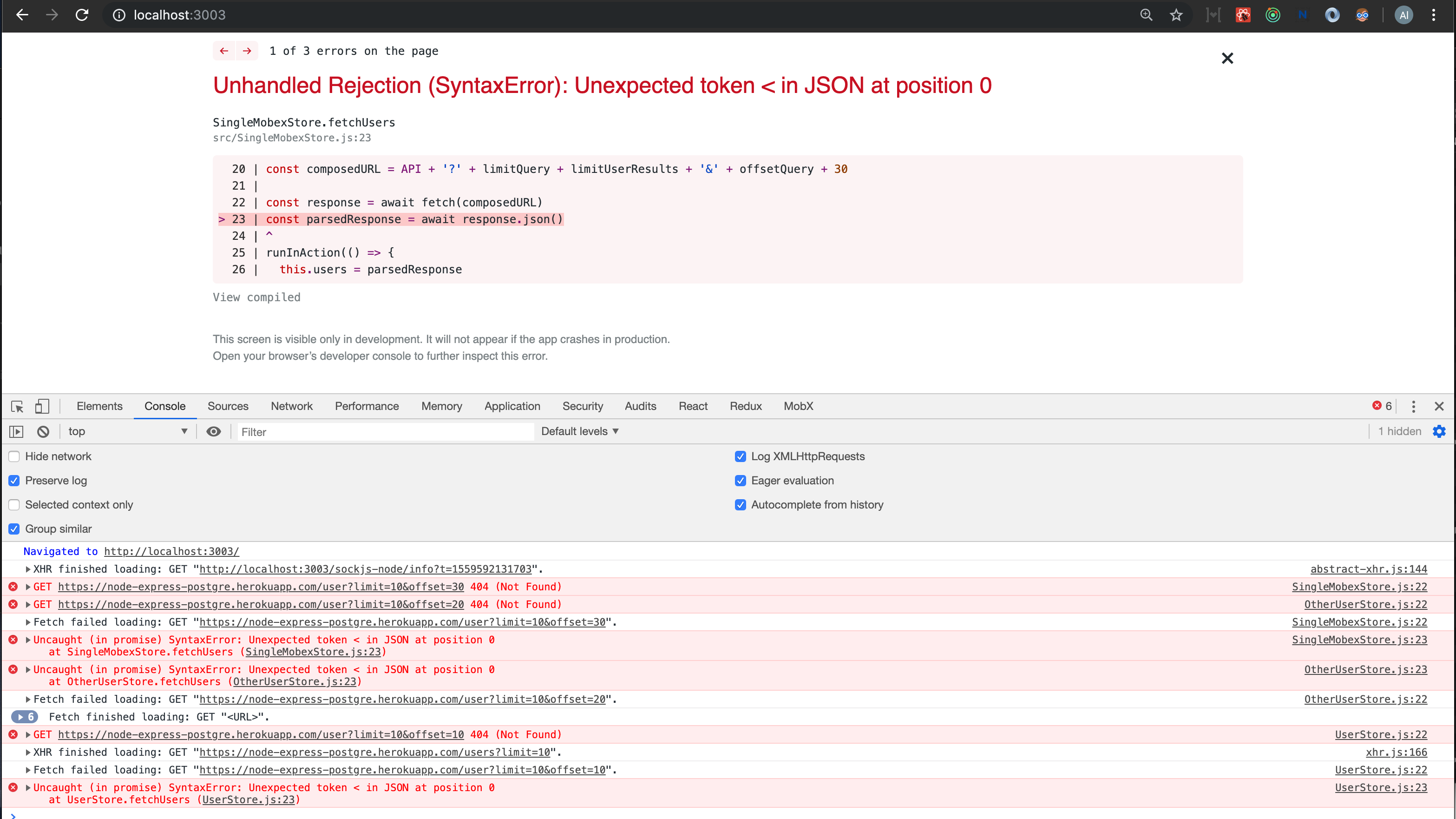Open the Default levels dropdown

click(x=579, y=431)
